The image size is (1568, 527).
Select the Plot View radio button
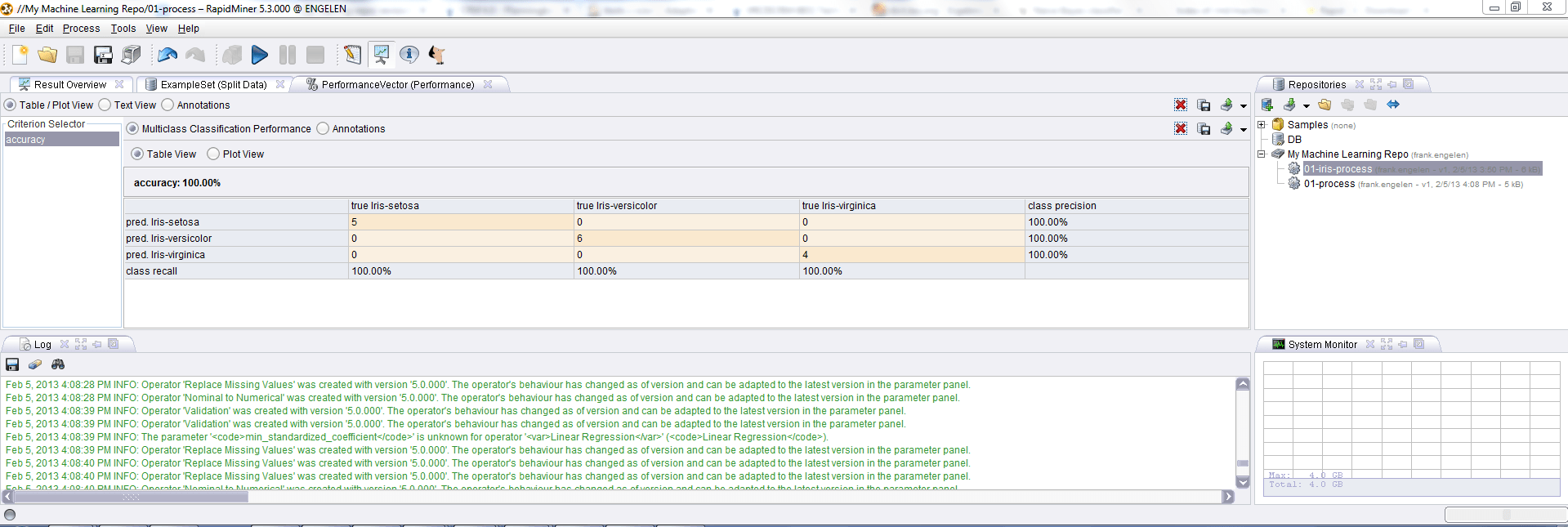(x=213, y=154)
